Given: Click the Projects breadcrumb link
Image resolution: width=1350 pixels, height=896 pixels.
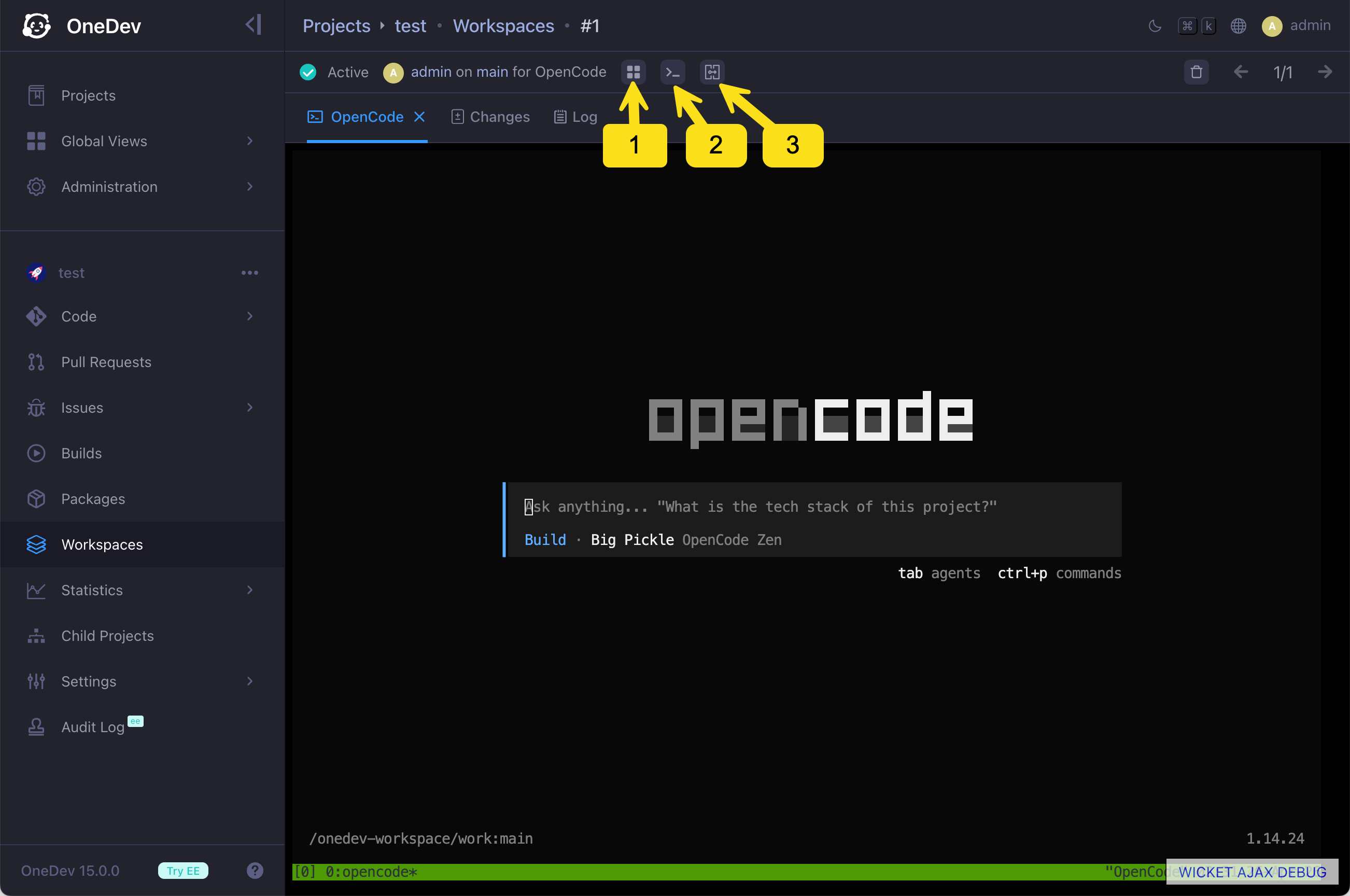Looking at the screenshot, I should point(336,26).
